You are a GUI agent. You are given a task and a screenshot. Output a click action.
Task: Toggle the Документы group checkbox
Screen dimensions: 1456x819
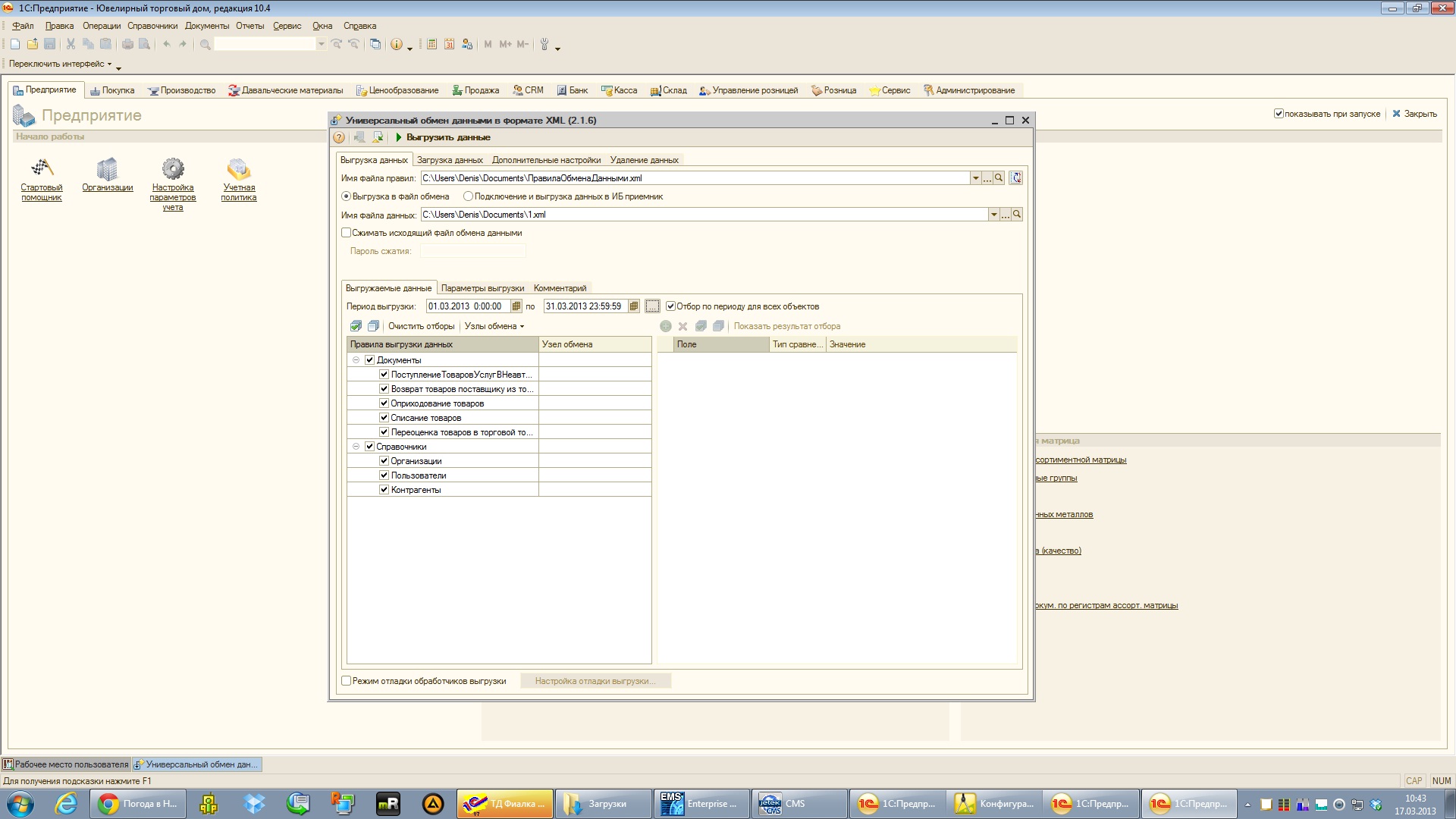[x=370, y=360]
